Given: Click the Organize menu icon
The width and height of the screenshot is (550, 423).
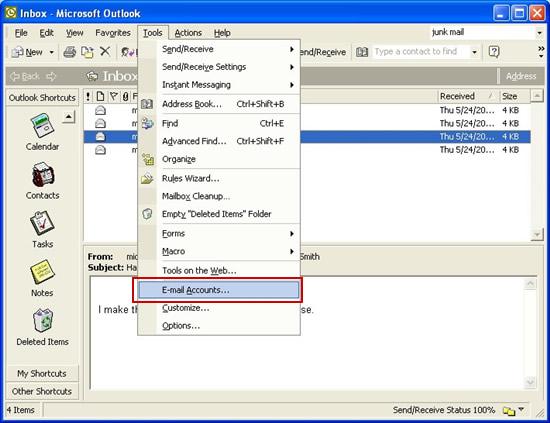Looking at the screenshot, I should click(x=148, y=159).
